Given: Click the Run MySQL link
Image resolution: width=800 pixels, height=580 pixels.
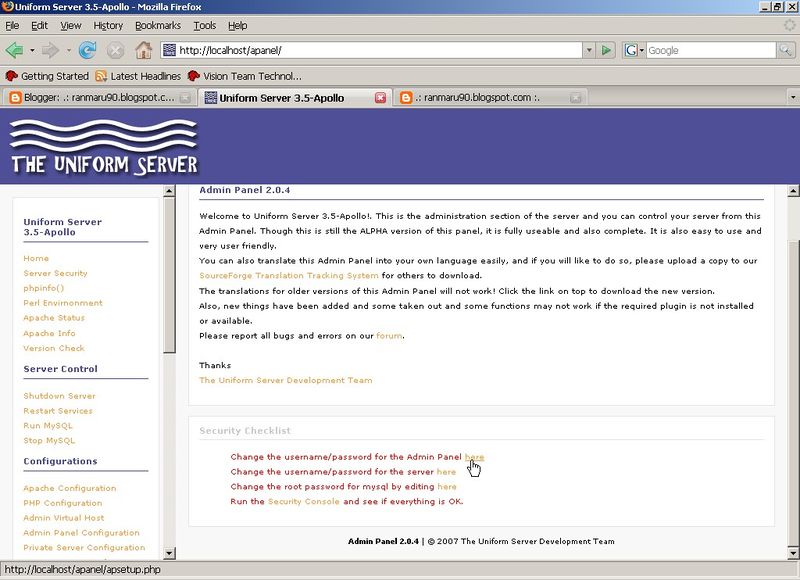Looking at the screenshot, I should 47,425.
